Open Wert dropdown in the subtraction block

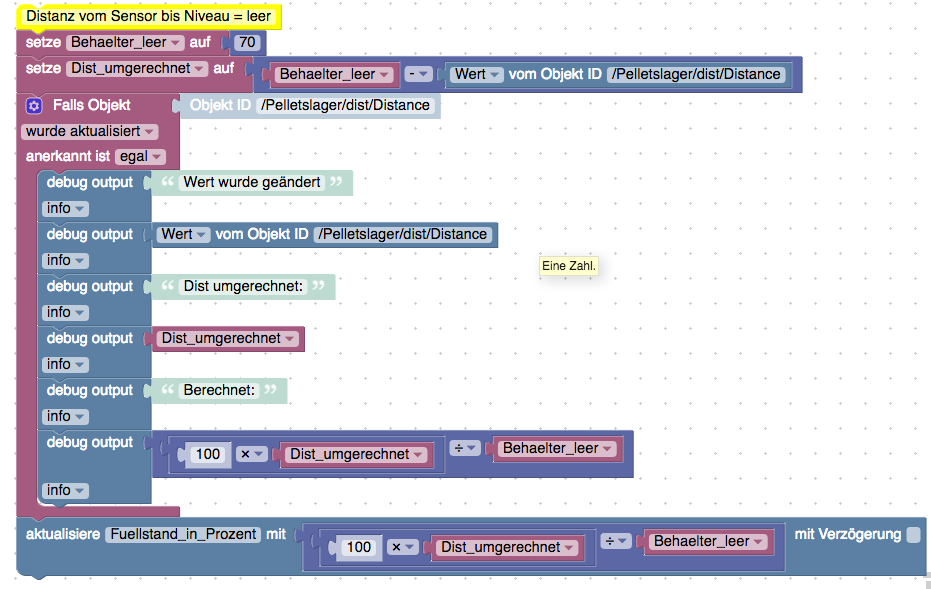(477, 74)
